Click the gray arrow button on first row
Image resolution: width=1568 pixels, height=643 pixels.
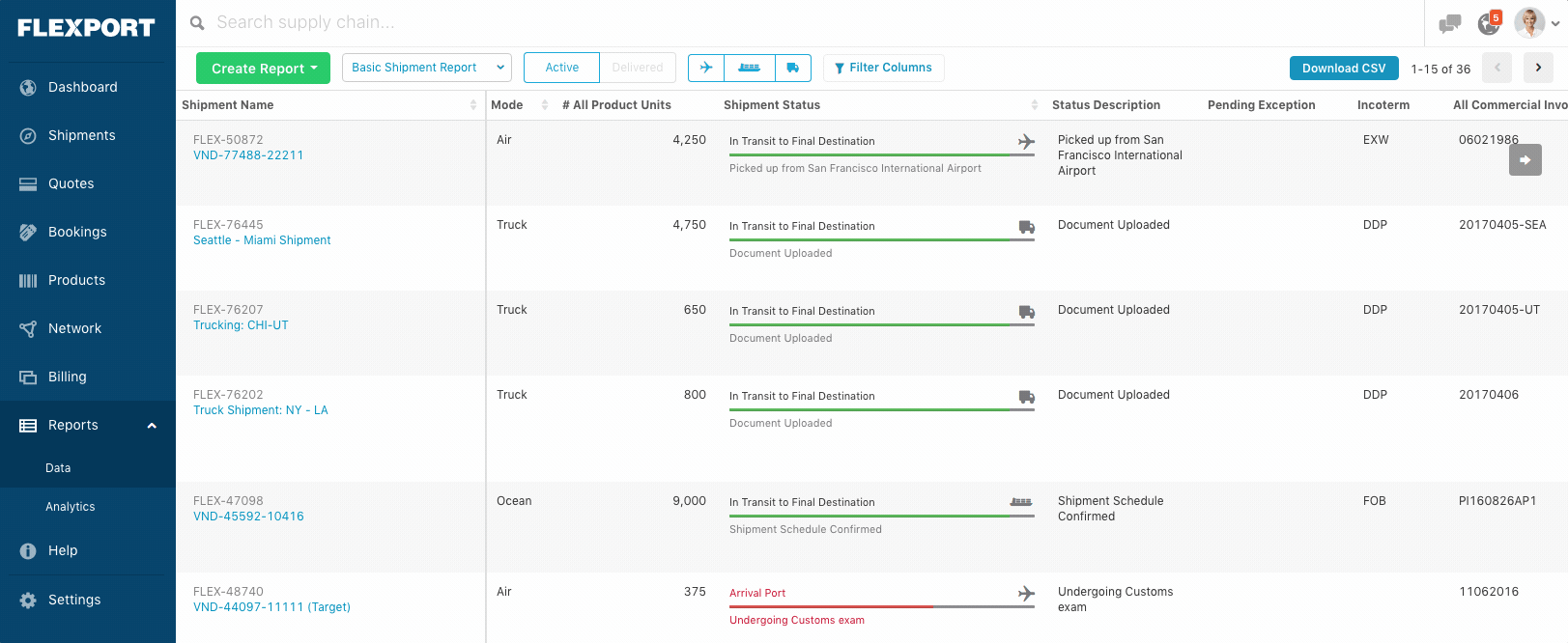(1525, 160)
